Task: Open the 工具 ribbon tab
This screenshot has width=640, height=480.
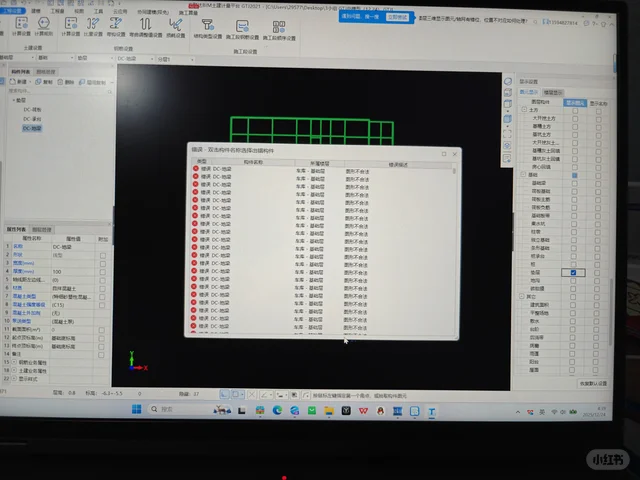Action: [98, 11]
